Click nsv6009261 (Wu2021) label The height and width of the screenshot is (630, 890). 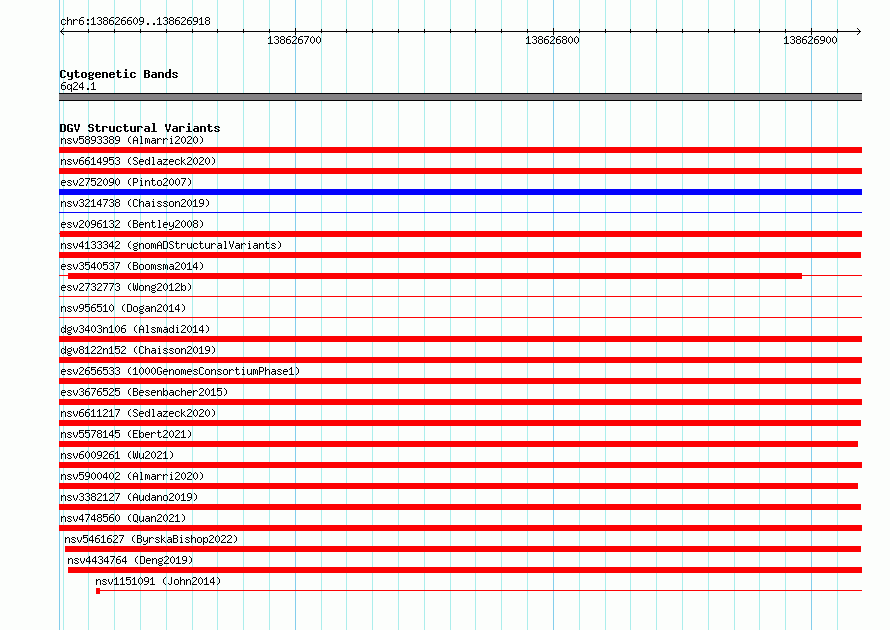click(x=117, y=455)
